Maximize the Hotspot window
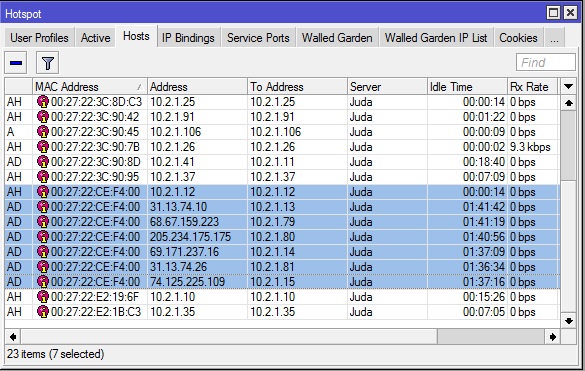 553,13
